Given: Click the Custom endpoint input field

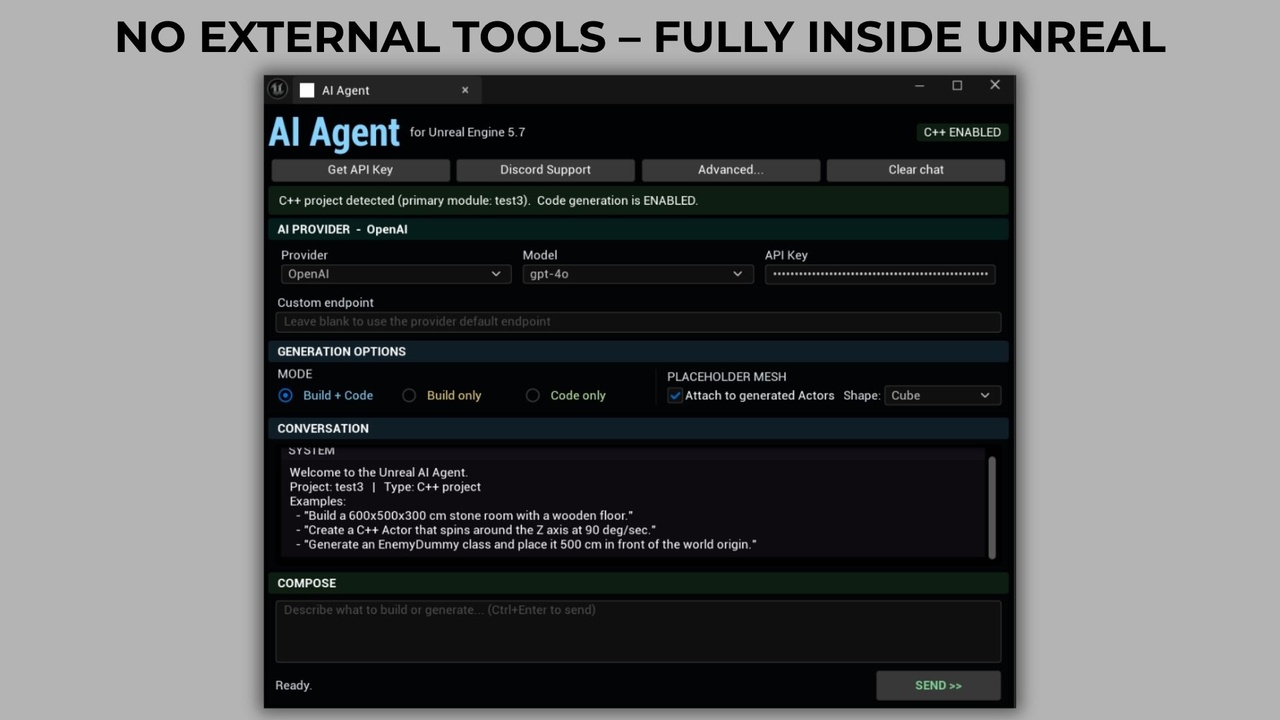Looking at the screenshot, I should pyautogui.click(x=638, y=322).
